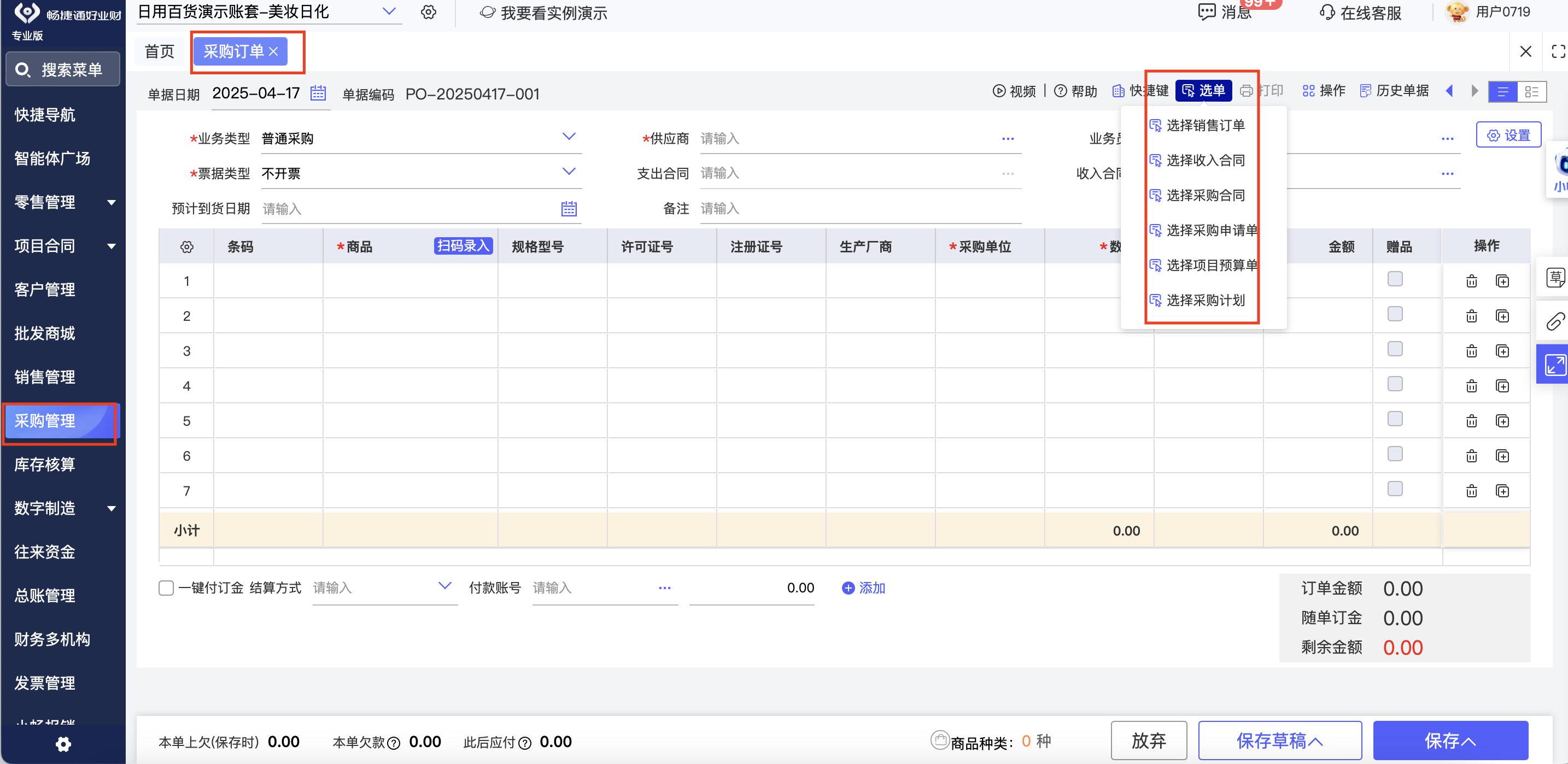The image size is (1568, 764).
Task: Delete row 1 using trash icon
Action: point(1471,281)
